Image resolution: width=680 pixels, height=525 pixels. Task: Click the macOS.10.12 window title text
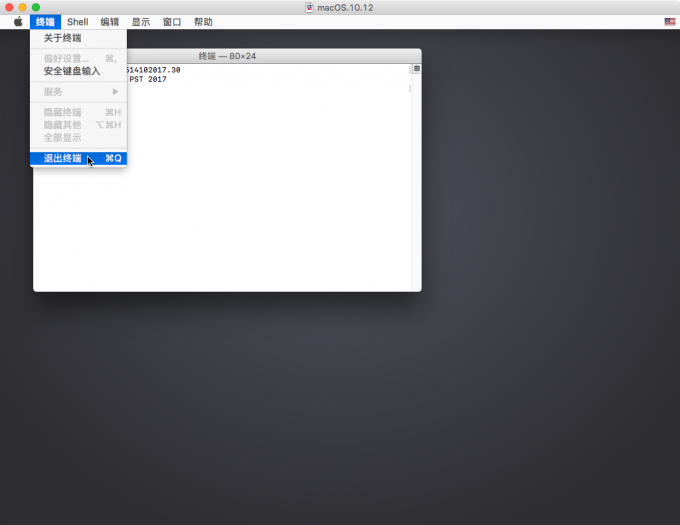point(345,7)
